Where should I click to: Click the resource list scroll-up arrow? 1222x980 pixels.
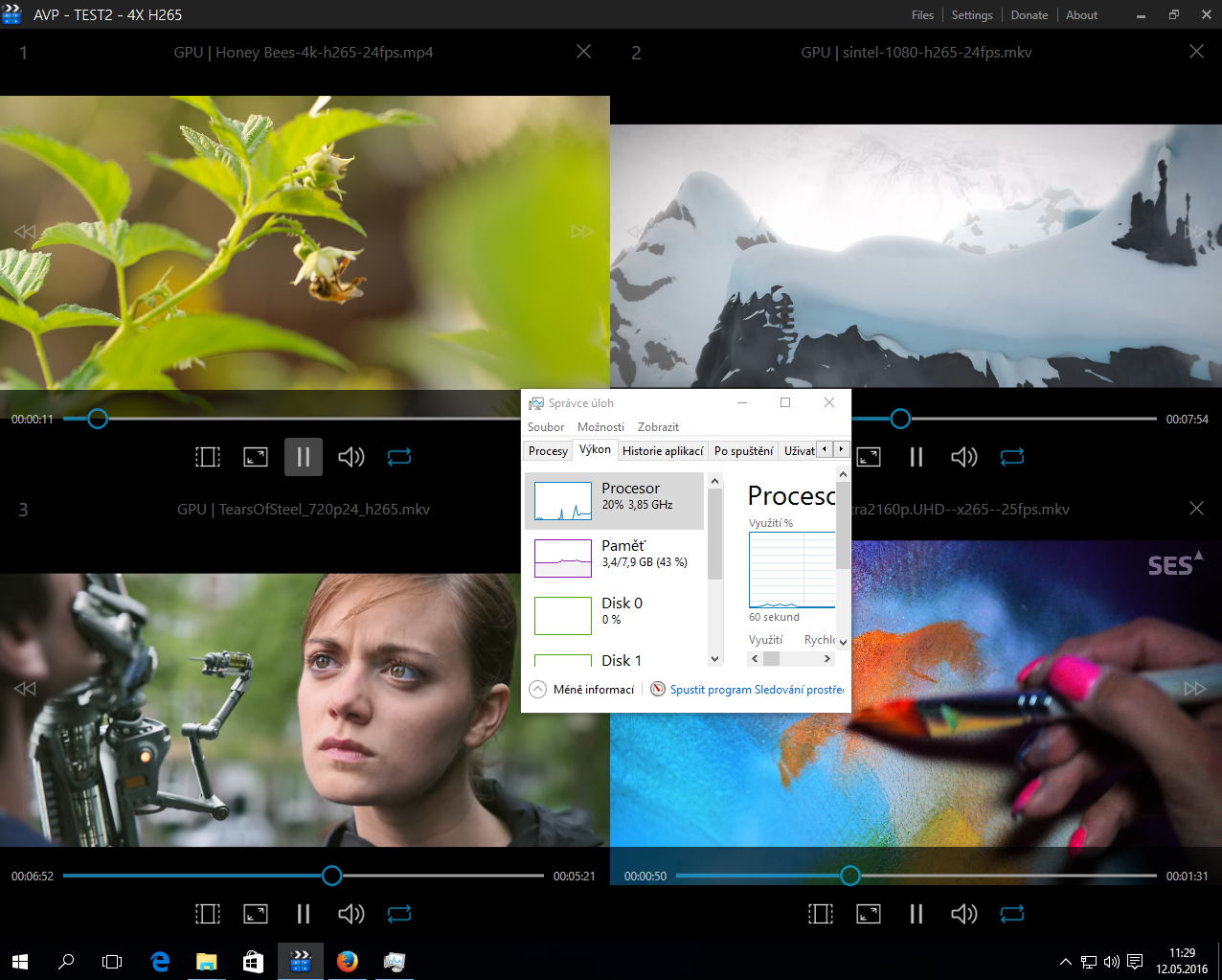pos(714,481)
